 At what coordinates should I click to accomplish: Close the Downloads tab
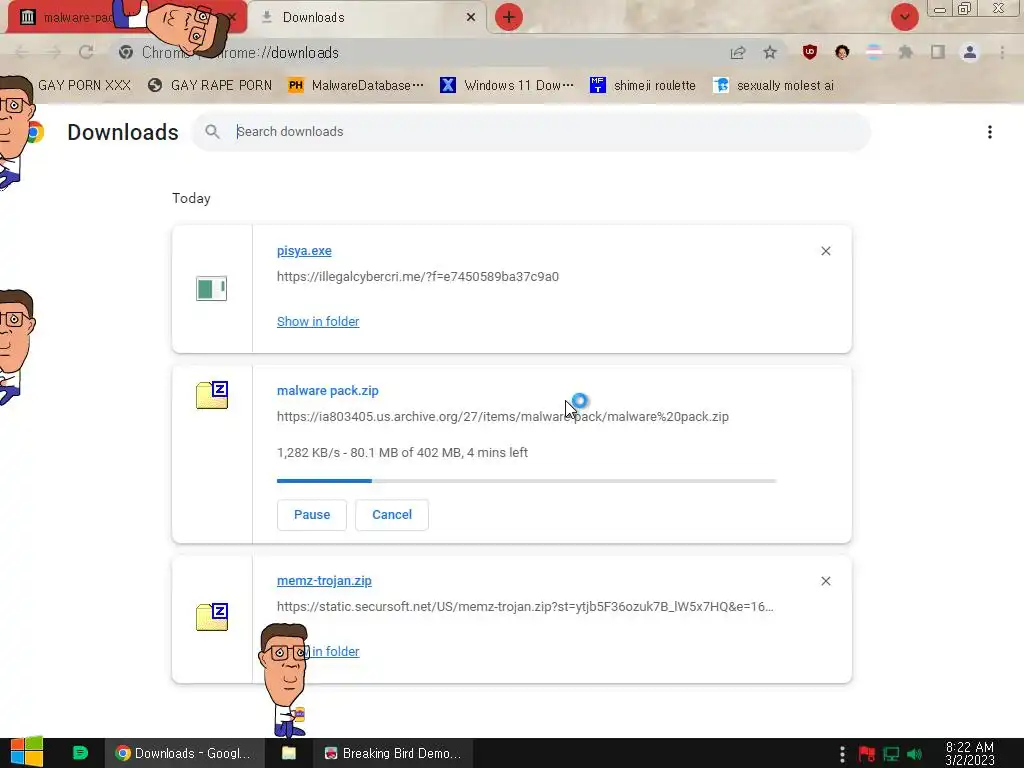(471, 18)
